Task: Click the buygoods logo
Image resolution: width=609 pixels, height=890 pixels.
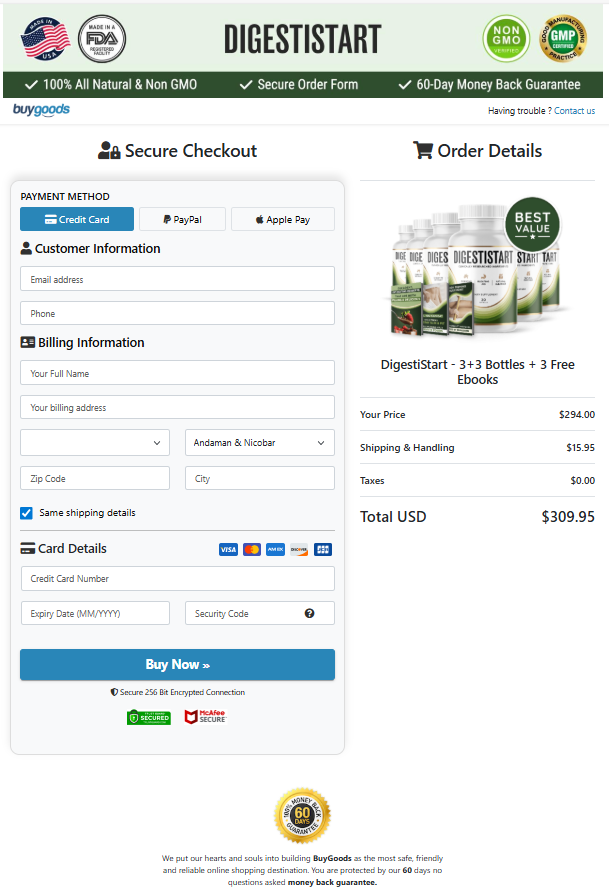Action: coord(41,110)
